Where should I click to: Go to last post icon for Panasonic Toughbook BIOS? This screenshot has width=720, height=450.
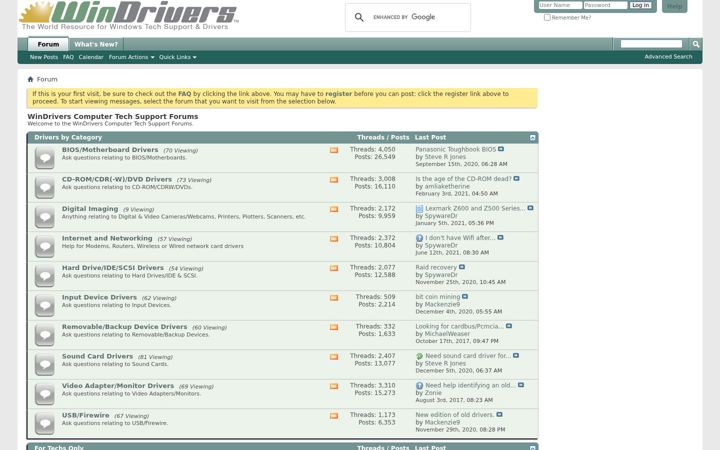pos(501,149)
